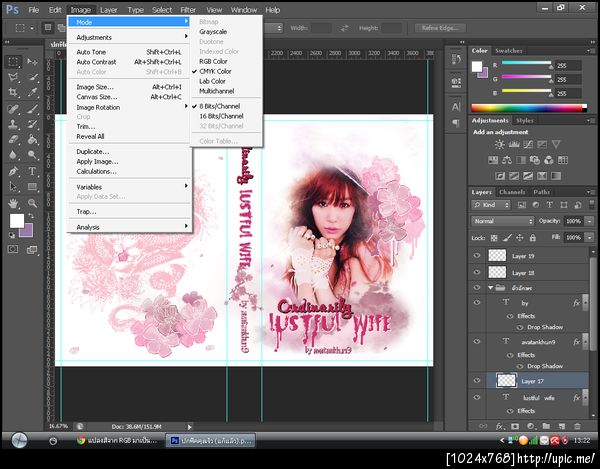Select the History Brush tool
Image resolution: width=600 pixels, height=469 pixels.
click(x=32, y=124)
